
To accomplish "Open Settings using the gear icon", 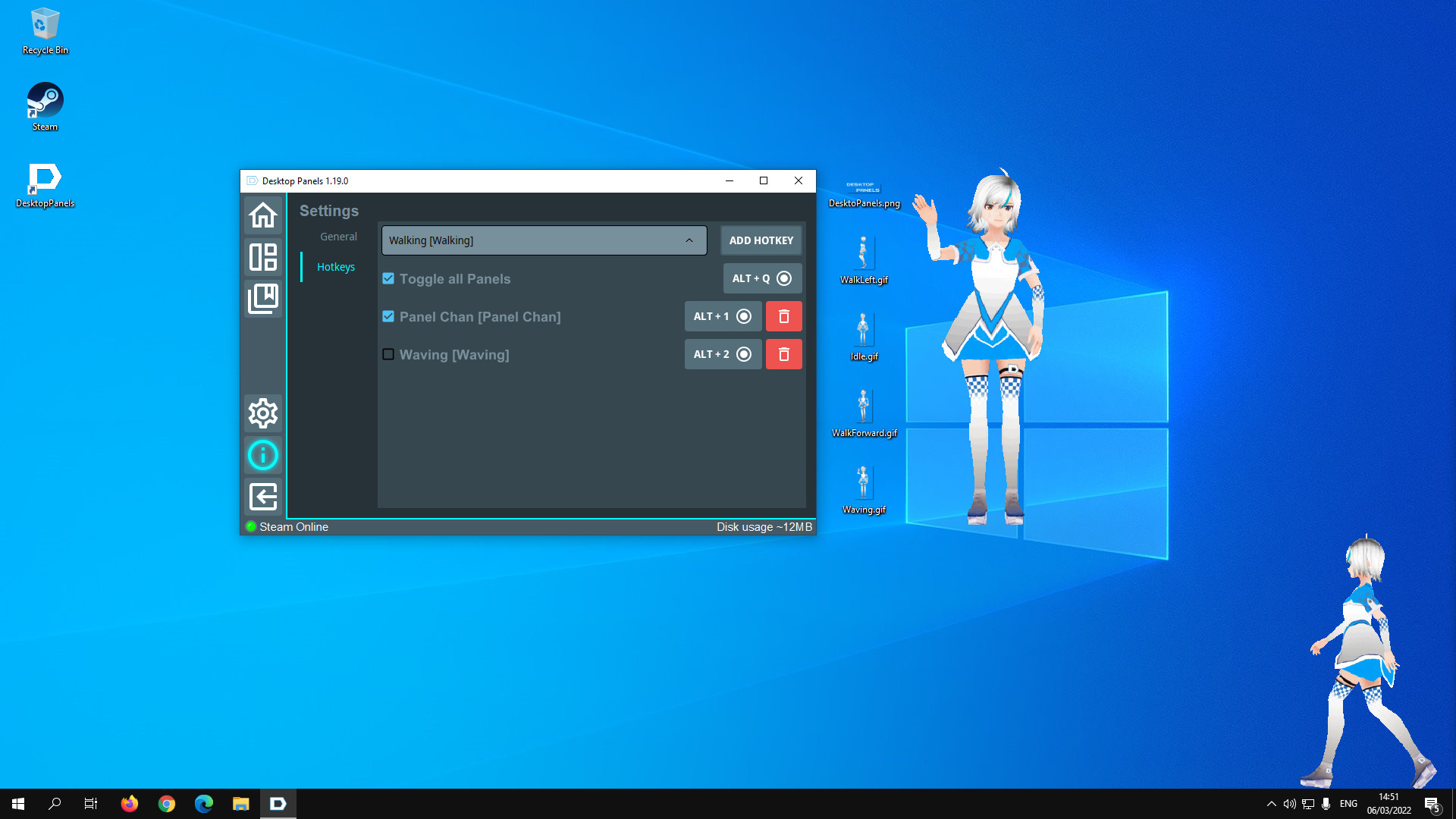I will pos(262,413).
